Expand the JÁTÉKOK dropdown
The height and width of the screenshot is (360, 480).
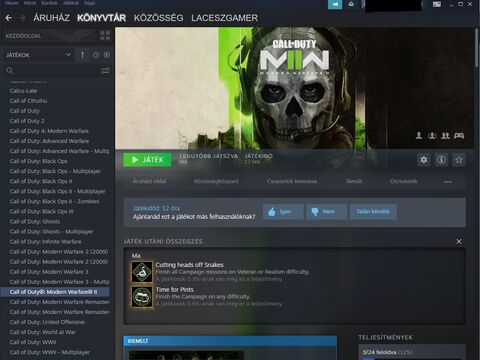pos(39,55)
